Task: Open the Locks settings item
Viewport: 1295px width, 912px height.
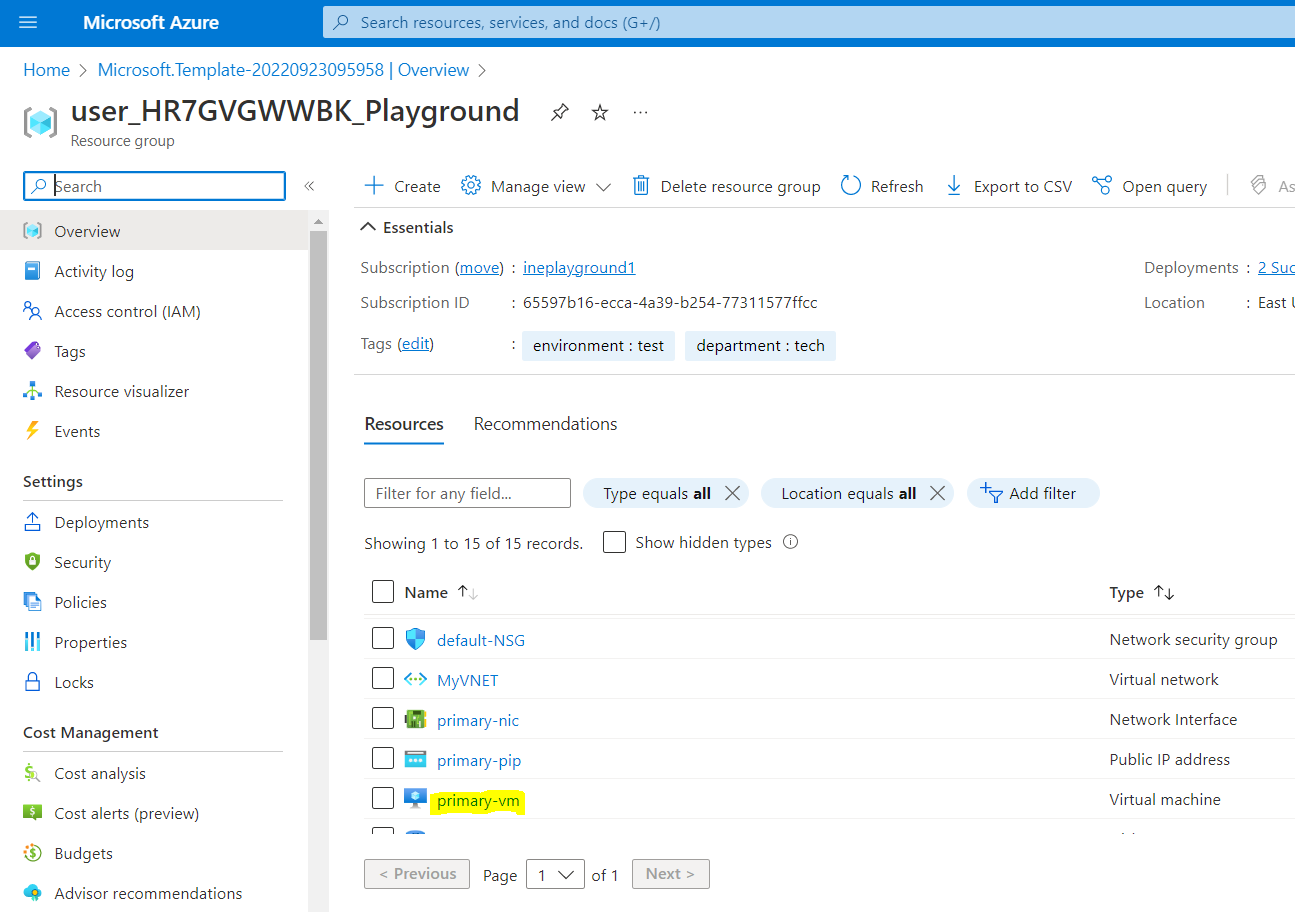Action: [x=74, y=683]
